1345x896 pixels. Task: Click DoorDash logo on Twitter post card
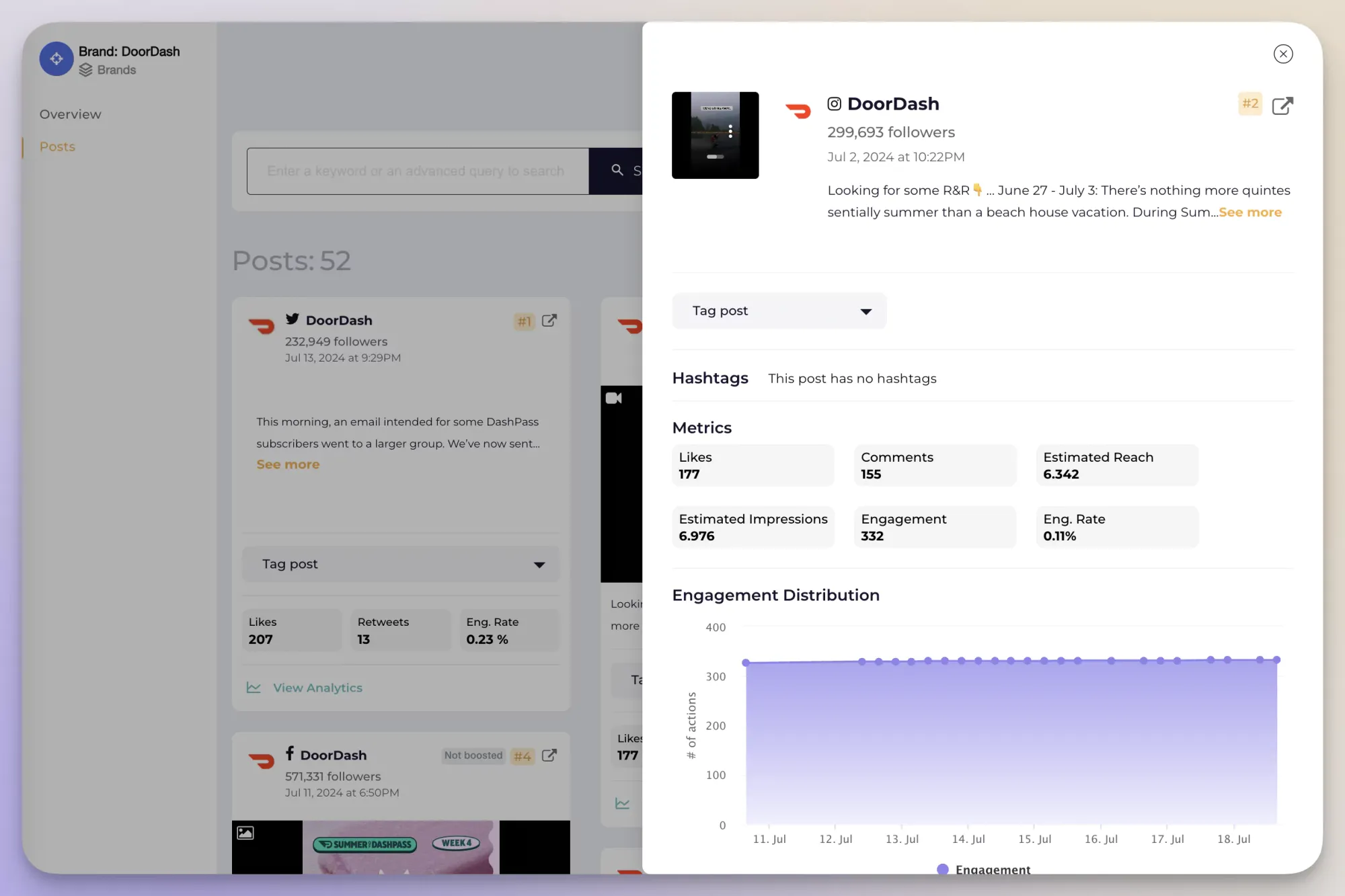click(x=262, y=327)
